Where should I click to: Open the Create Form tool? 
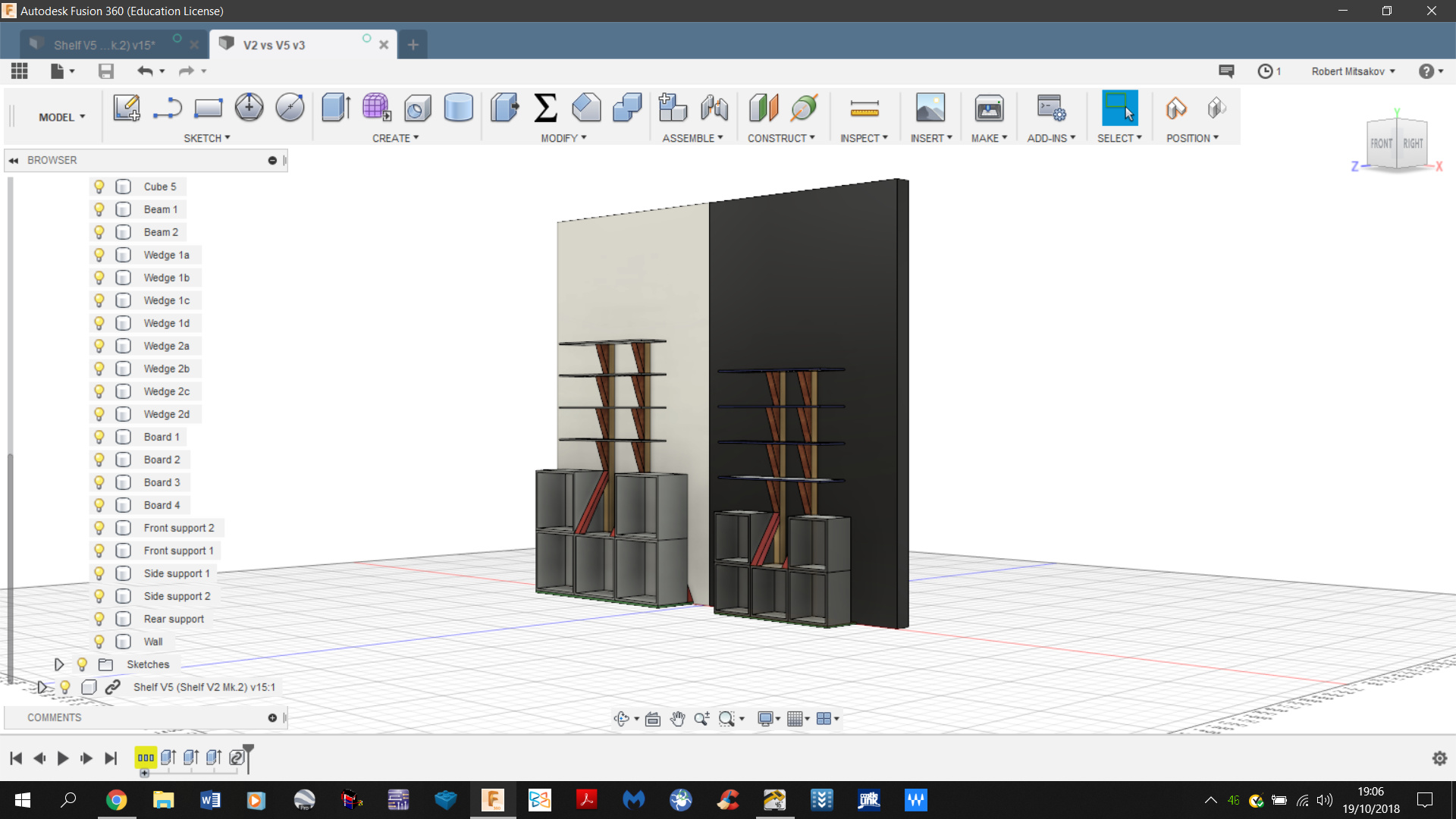pyautogui.click(x=377, y=108)
